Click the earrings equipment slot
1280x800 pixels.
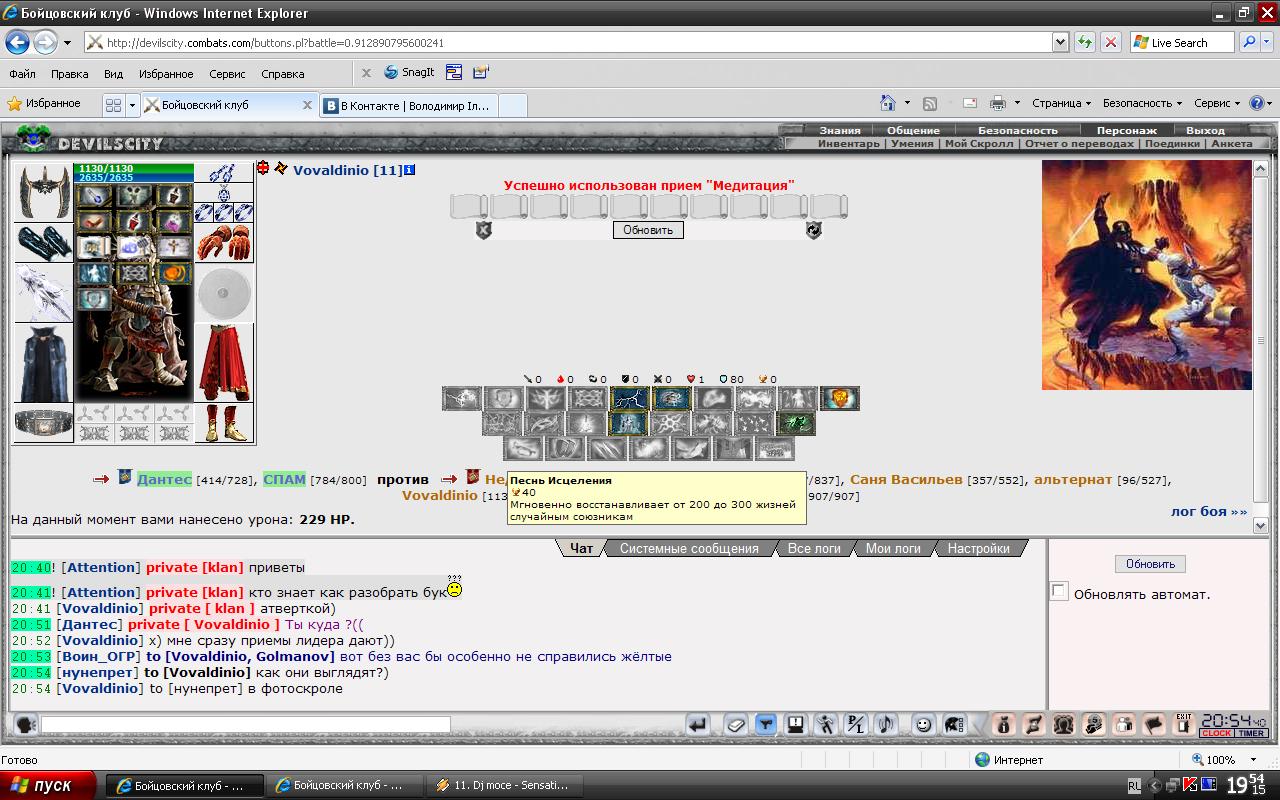(224, 174)
